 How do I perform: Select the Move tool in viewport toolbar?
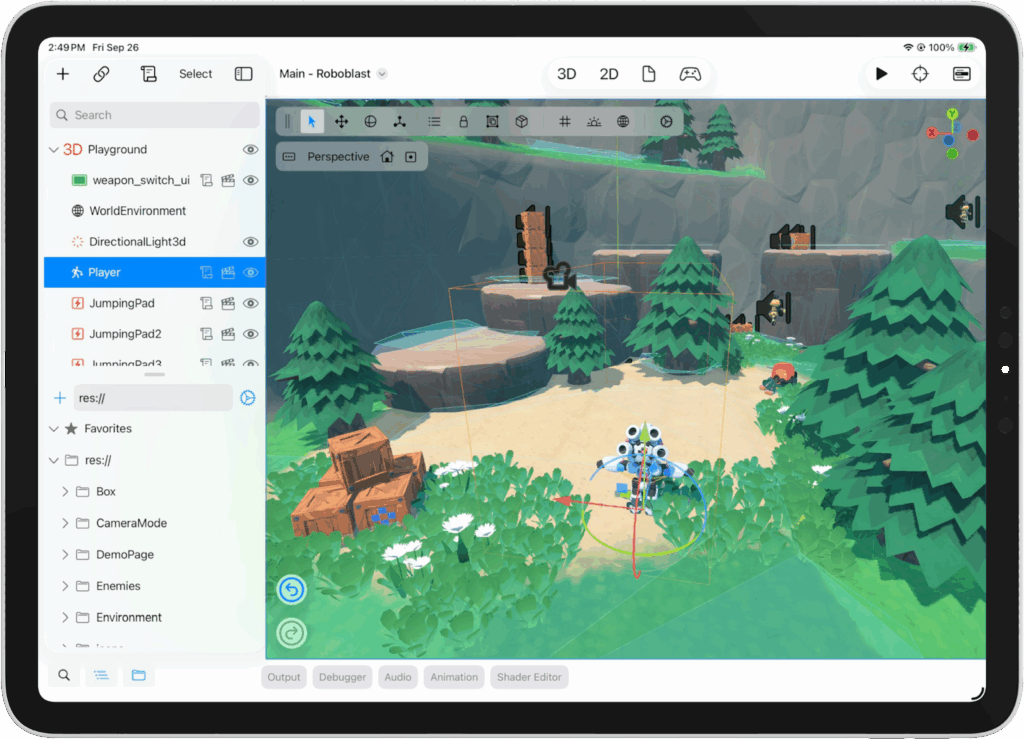[x=341, y=121]
